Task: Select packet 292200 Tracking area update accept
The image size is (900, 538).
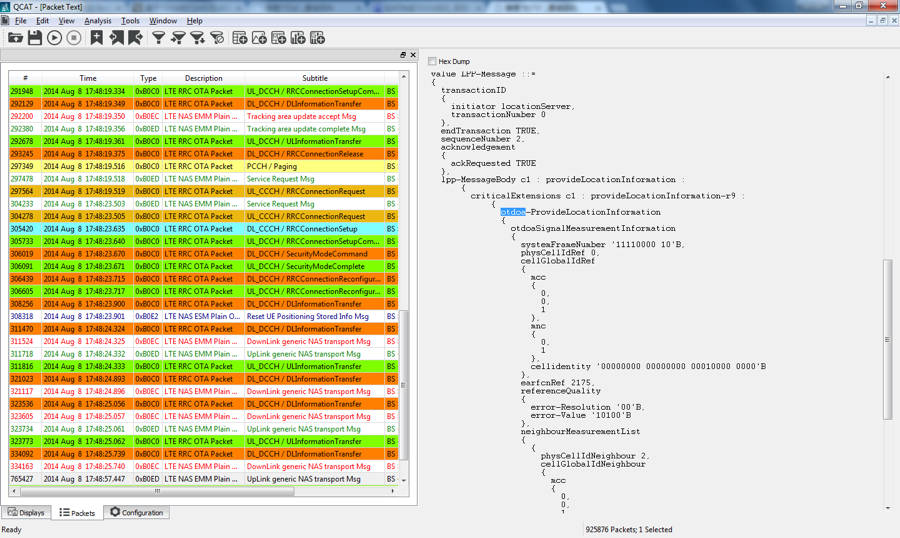Action: tap(204, 116)
